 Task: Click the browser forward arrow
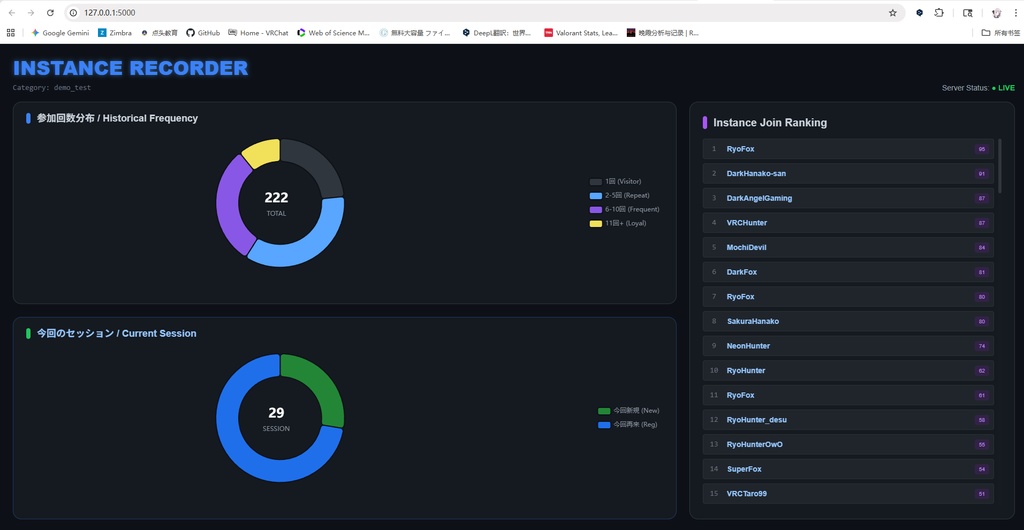click(31, 12)
